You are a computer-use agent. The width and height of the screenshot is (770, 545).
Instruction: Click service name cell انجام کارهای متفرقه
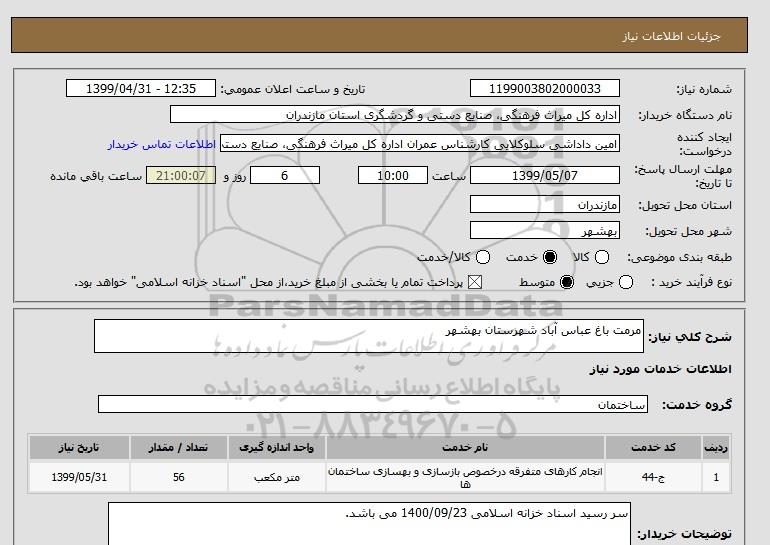(x=465, y=477)
